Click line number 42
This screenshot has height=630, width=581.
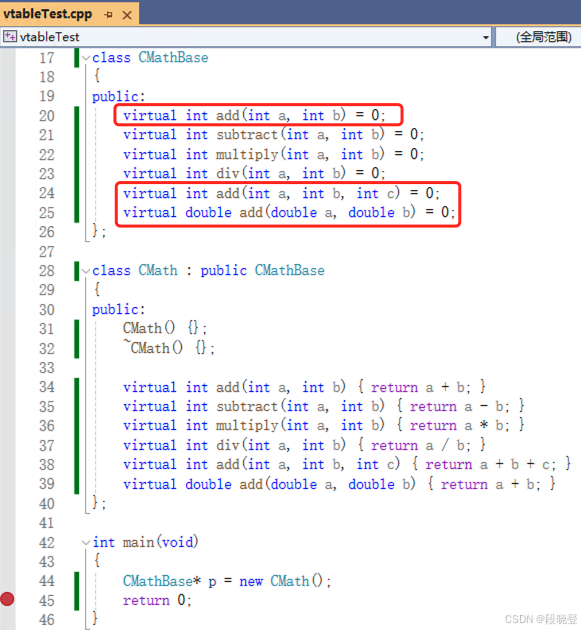(47, 543)
